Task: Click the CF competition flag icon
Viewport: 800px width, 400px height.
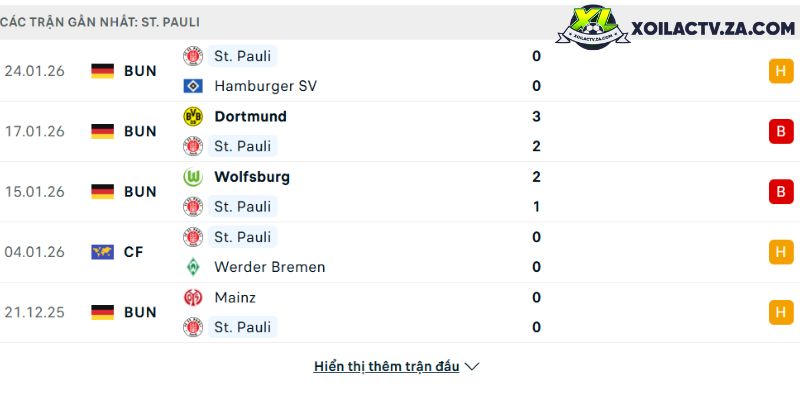Action: [102, 252]
